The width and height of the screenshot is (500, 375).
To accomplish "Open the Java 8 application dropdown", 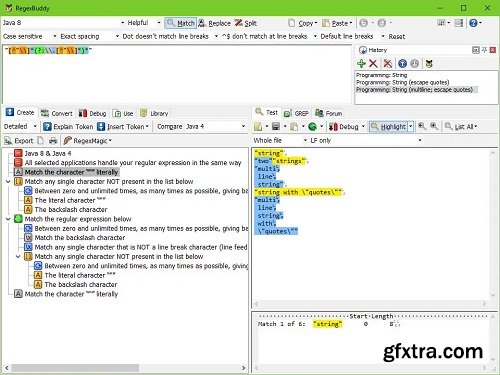I will tap(63, 23).
